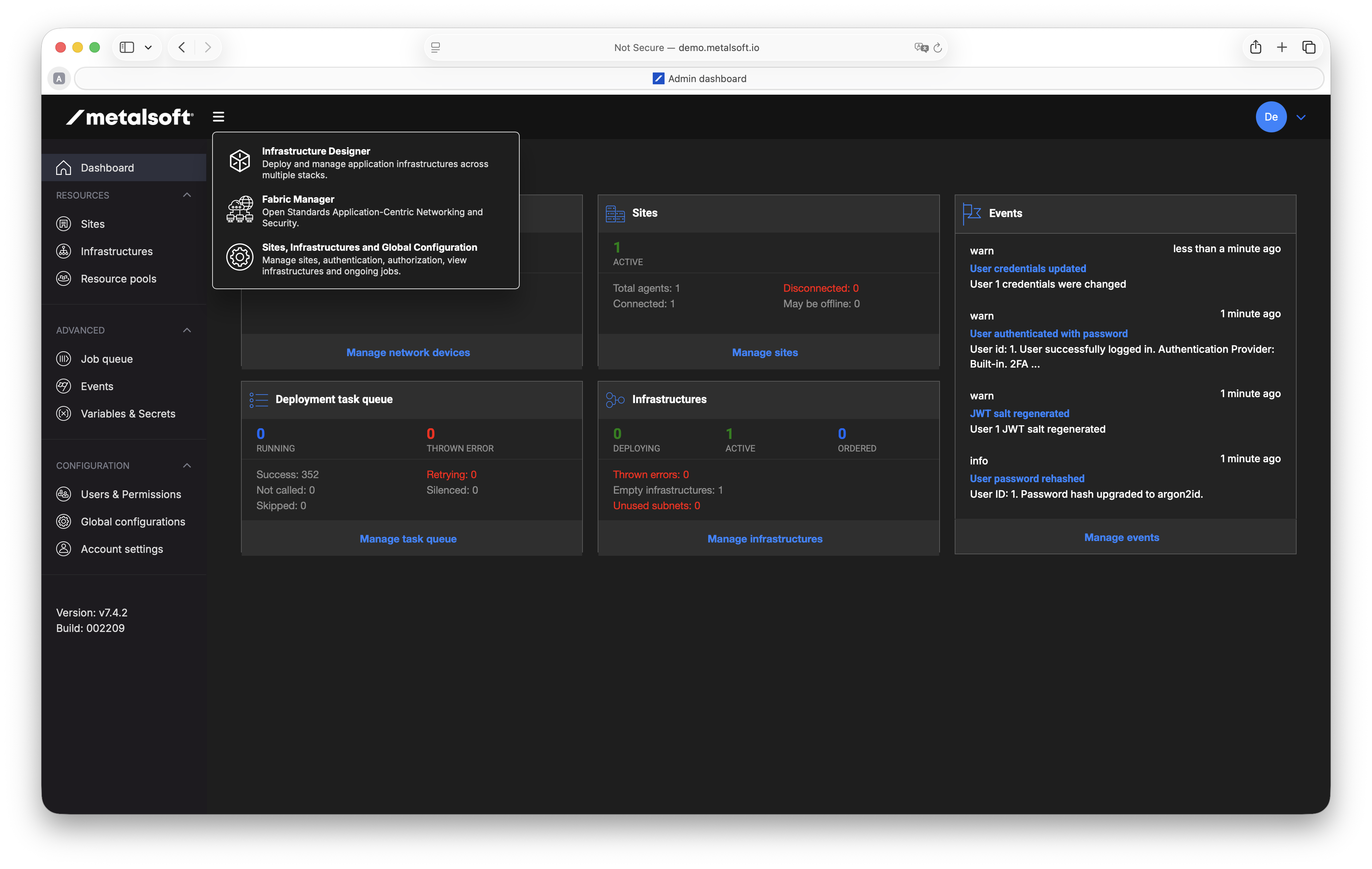This screenshot has width=1372, height=869.
Task: Click the De user avatar
Action: tap(1271, 117)
